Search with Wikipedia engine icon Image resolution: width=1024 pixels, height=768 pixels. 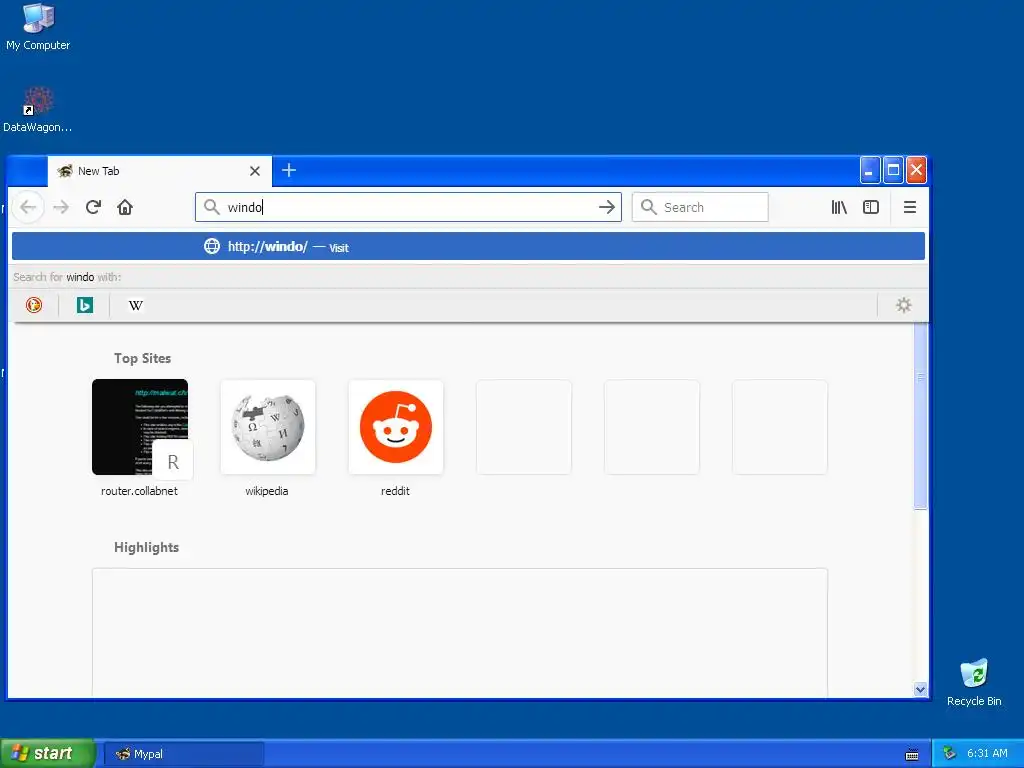pyautogui.click(x=136, y=305)
